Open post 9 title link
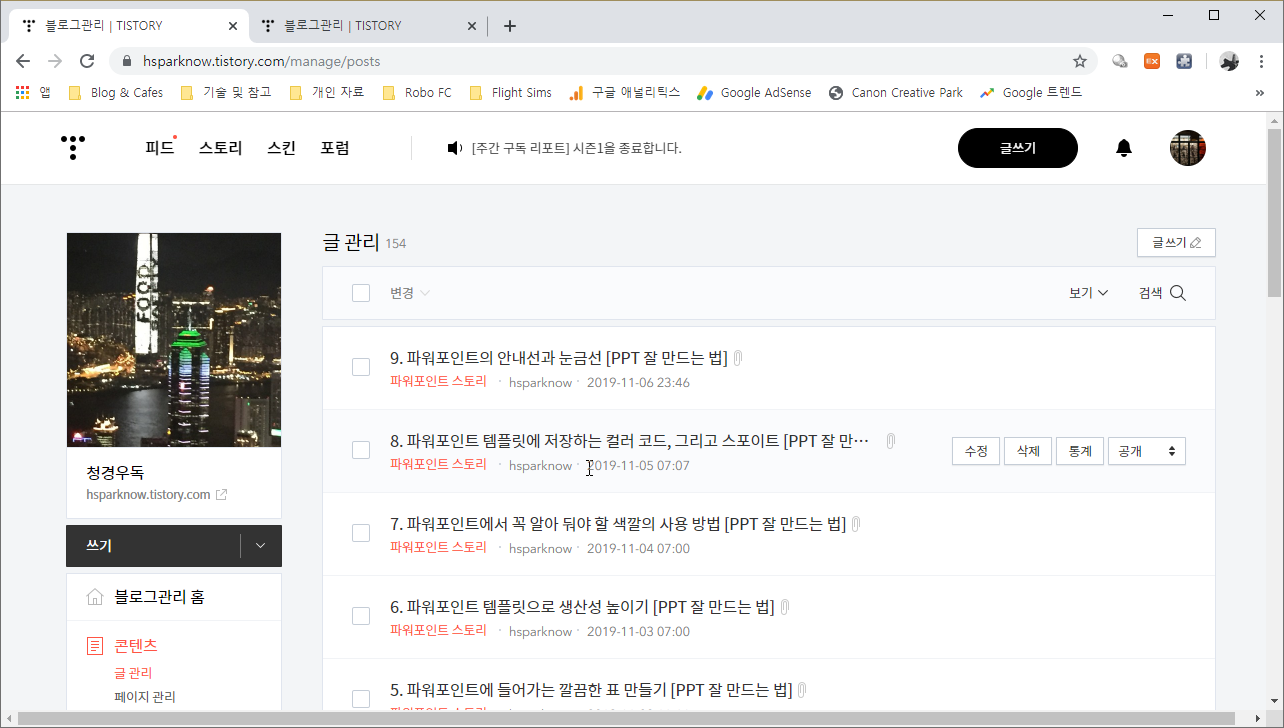This screenshot has height=728, width=1284. click(x=558, y=358)
